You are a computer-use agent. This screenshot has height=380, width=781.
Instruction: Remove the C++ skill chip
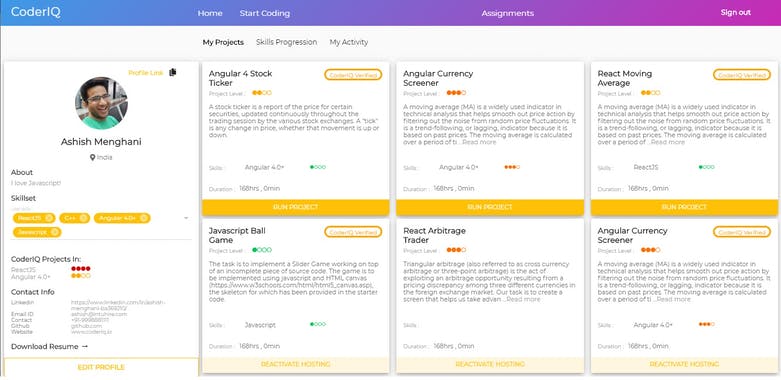click(x=83, y=218)
